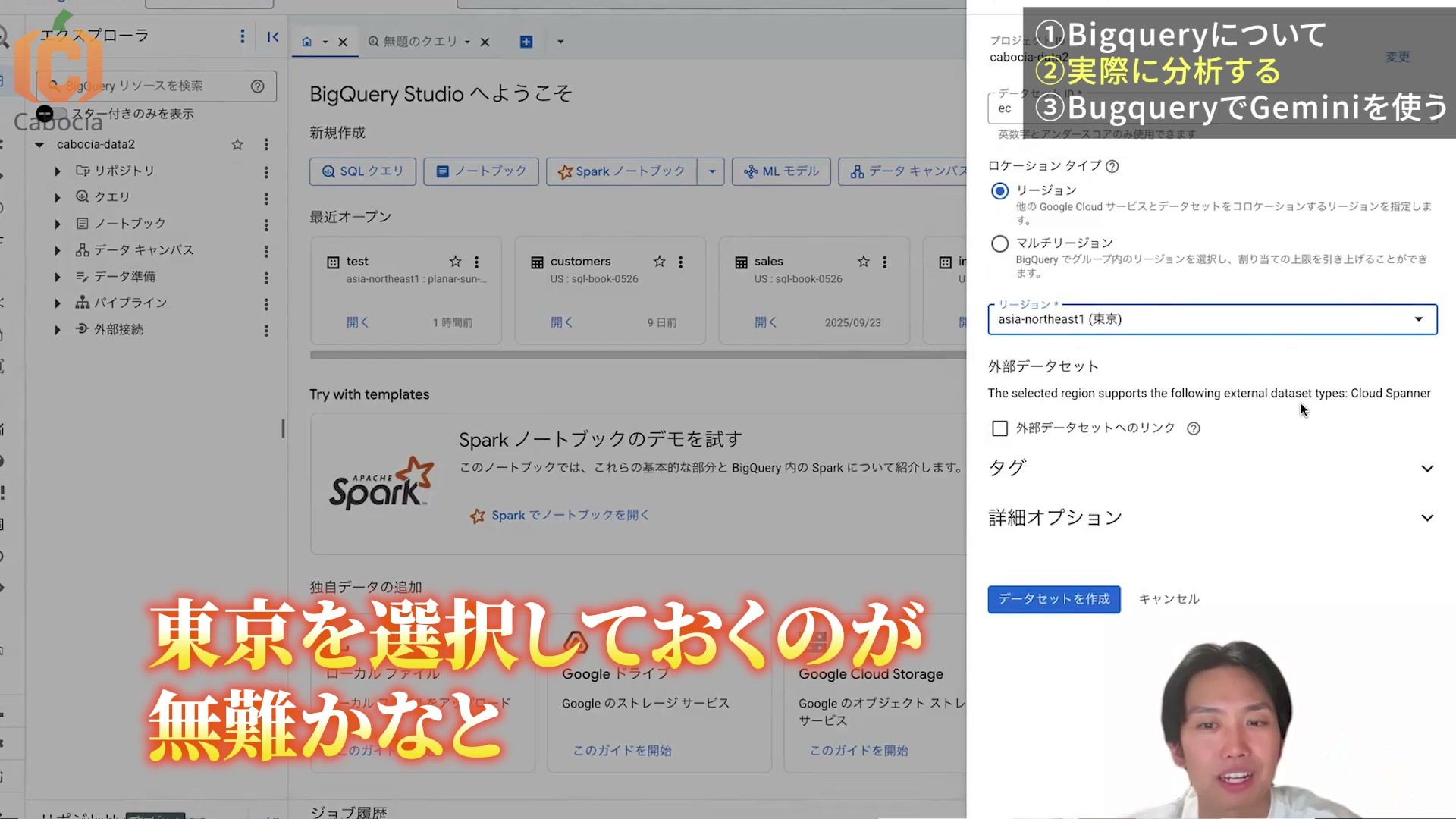Click the ML モデル button
This screenshot has width=1456, height=819.
(x=781, y=171)
